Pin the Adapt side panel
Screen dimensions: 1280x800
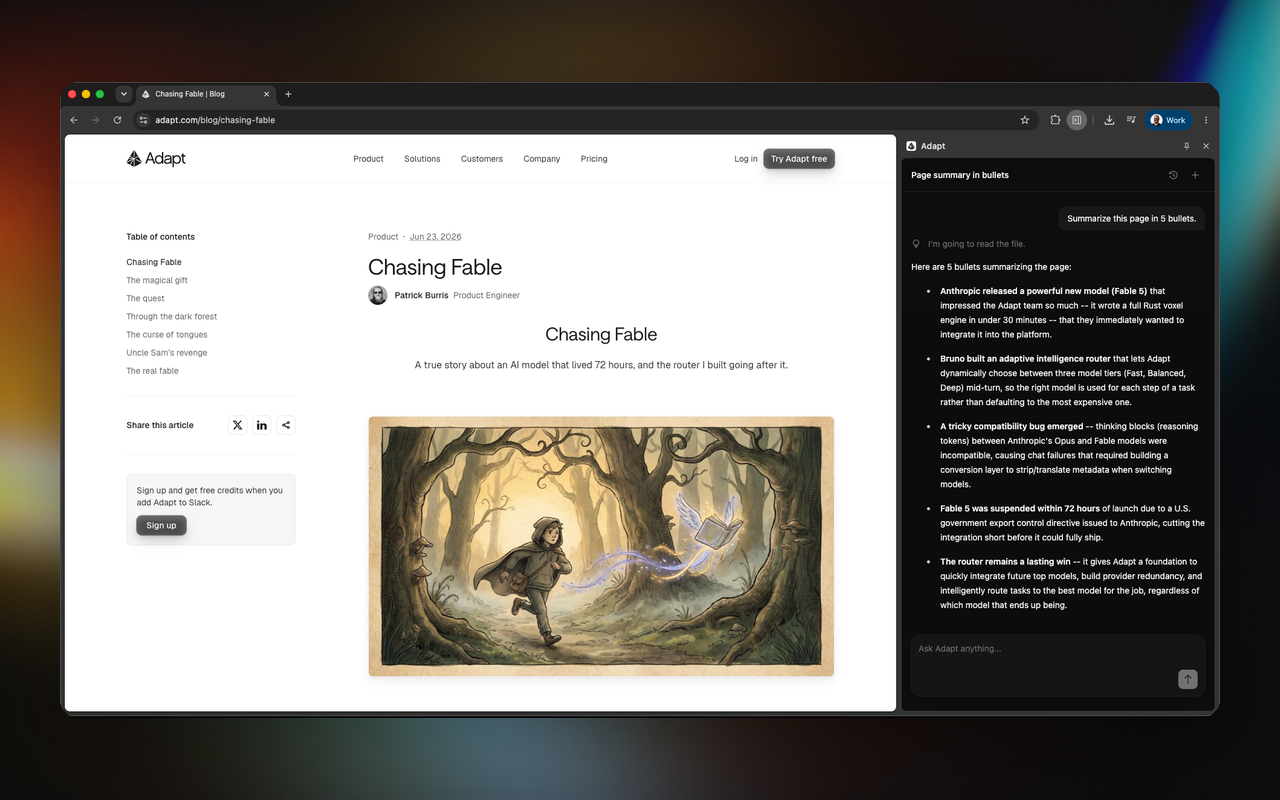click(1187, 146)
